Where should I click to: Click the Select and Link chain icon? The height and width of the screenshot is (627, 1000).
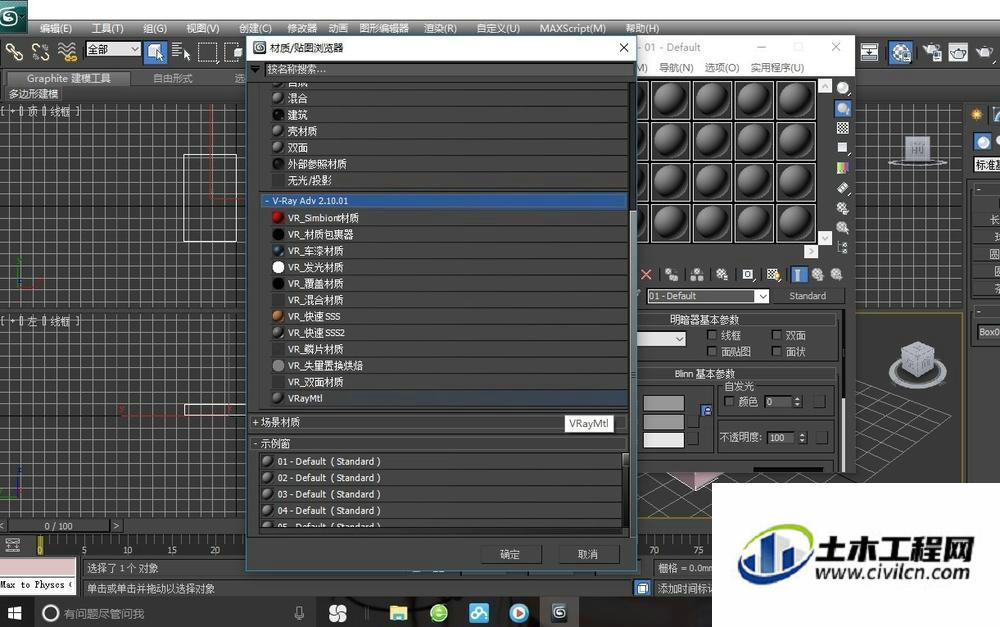(x=14, y=51)
